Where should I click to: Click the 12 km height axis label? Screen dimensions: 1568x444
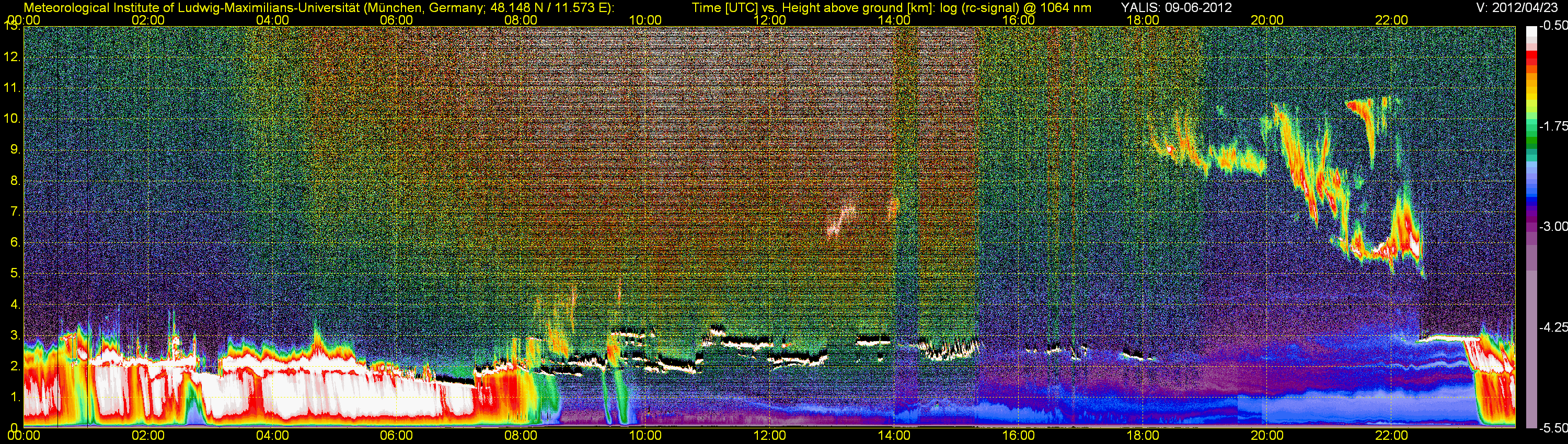[12, 57]
